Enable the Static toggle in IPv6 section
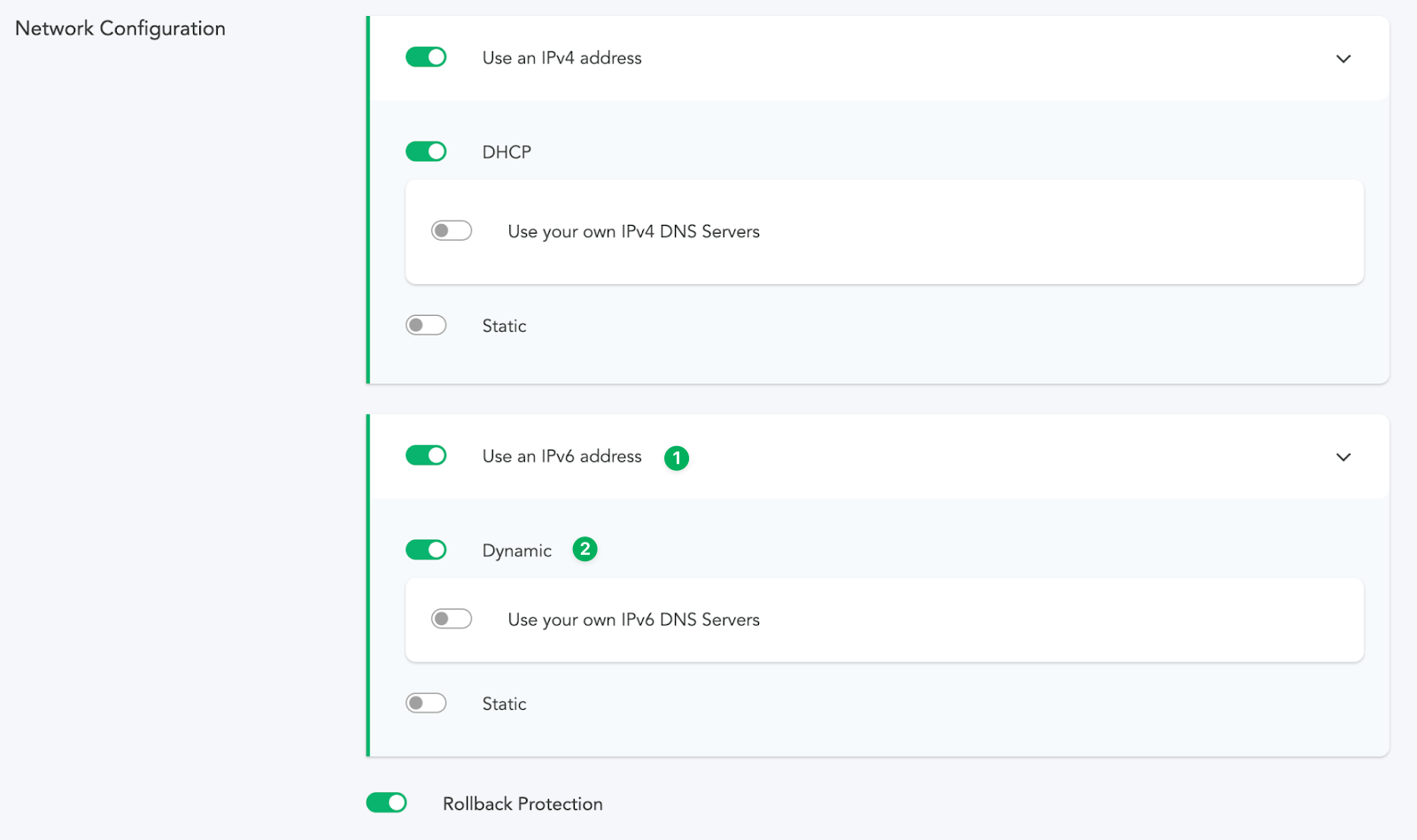Screen dimensions: 1417x840 point(426,704)
